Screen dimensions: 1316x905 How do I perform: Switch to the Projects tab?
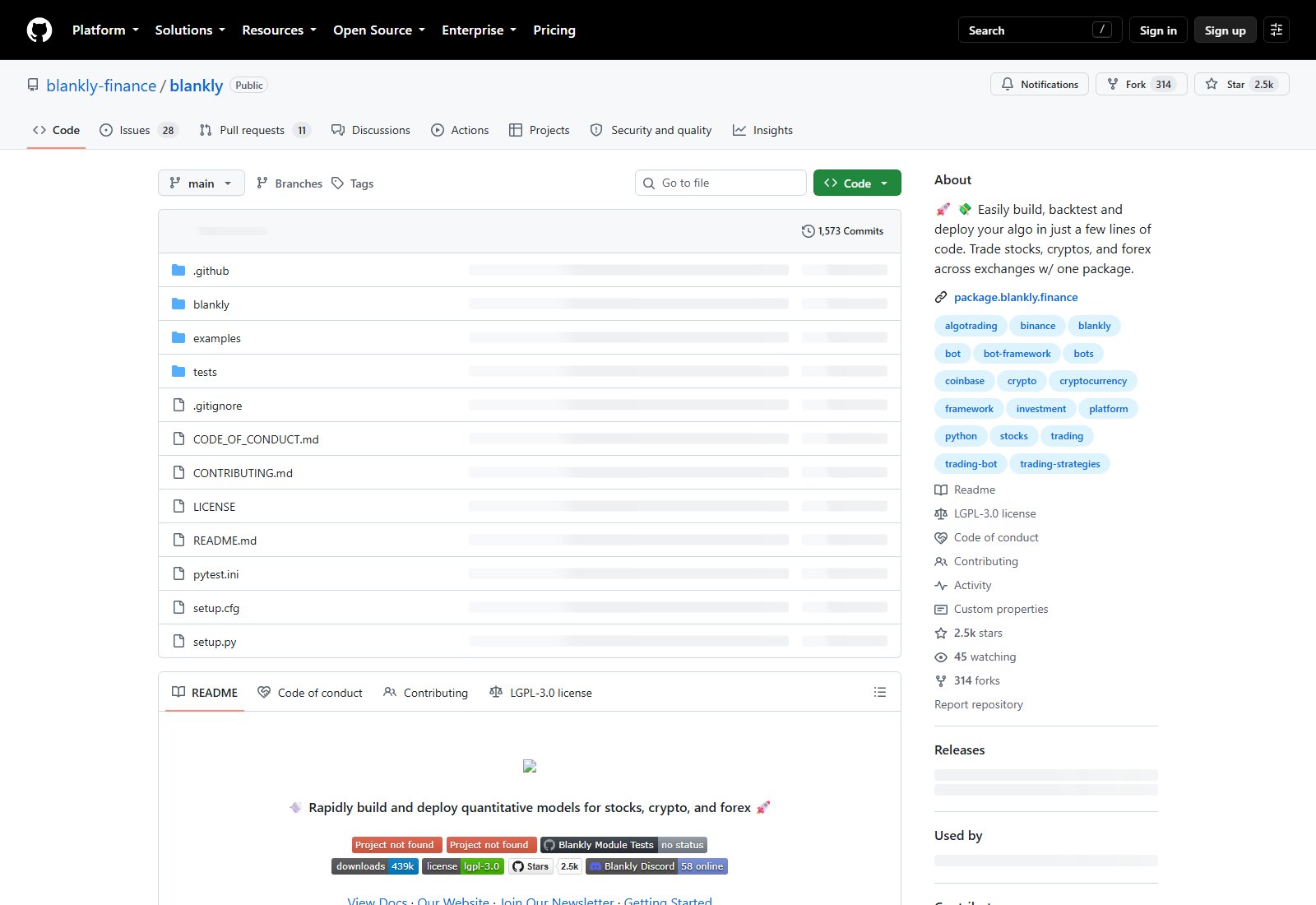click(540, 130)
